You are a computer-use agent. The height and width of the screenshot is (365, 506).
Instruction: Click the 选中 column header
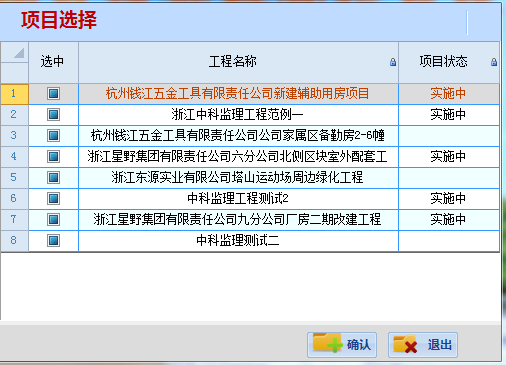tap(53, 62)
